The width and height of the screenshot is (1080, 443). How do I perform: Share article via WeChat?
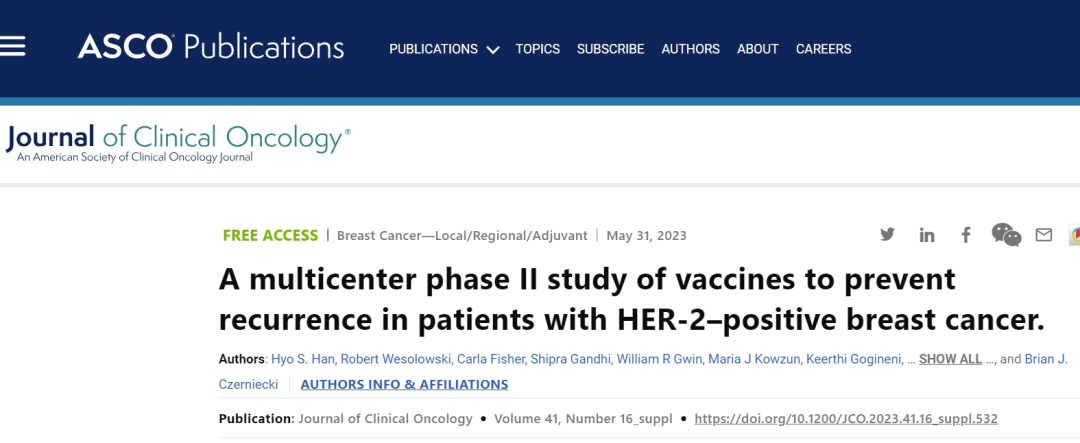pos(1006,234)
